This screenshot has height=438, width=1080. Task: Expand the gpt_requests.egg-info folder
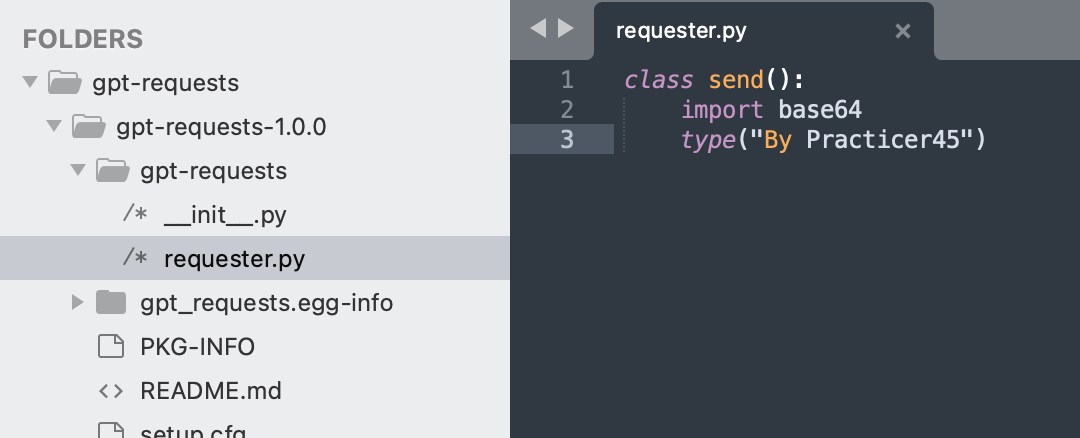point(78,303)
